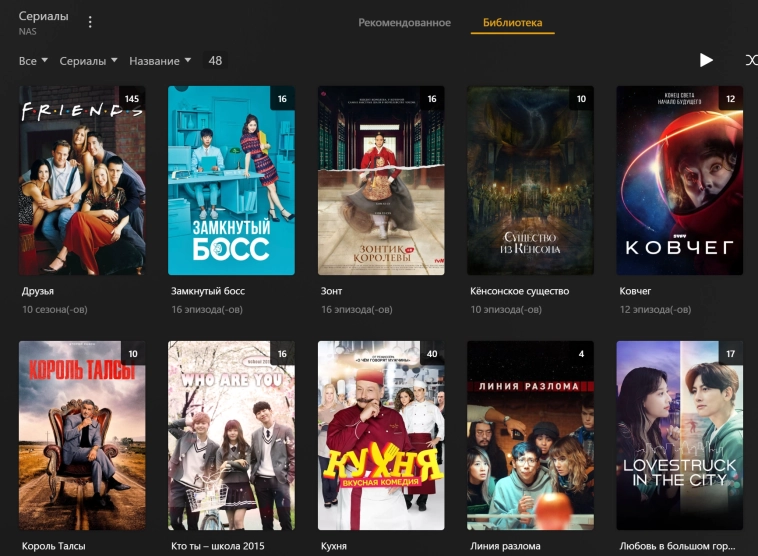Open the Существо из Кёнсона poster
Viewport: 758px width, 556px height.
click(530, 181)
